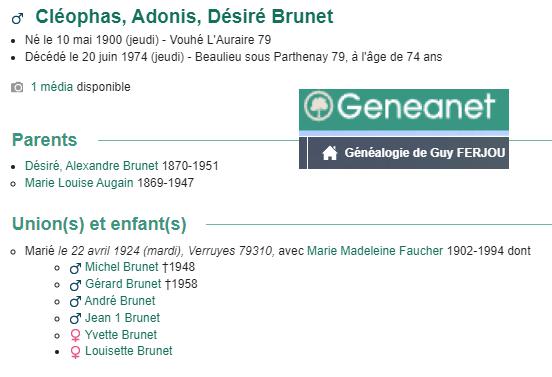Open Jean 1 Brunet's page
This screenshot has width=552, height=377.
(123, 318)
